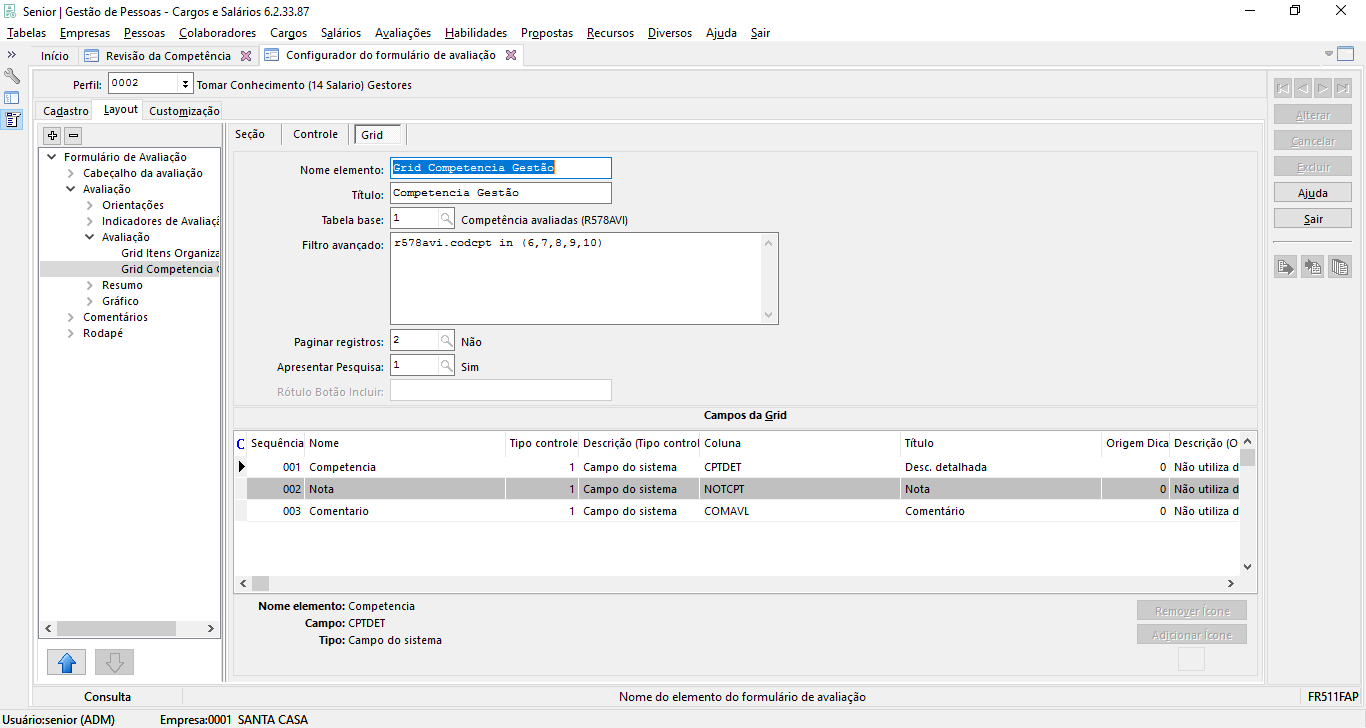The height and width of the screenshot is (728, 1366).
Task: Switch to the Customização tab
Action: tap(184, 111)
